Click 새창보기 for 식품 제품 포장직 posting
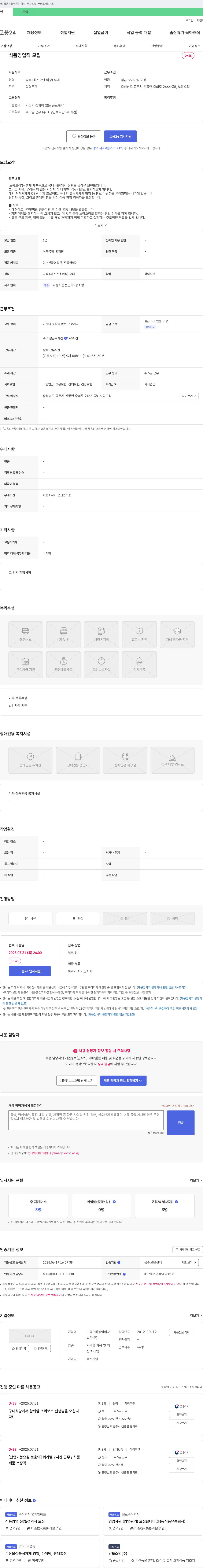203x1568 pixels. [x=182, y=1469]
